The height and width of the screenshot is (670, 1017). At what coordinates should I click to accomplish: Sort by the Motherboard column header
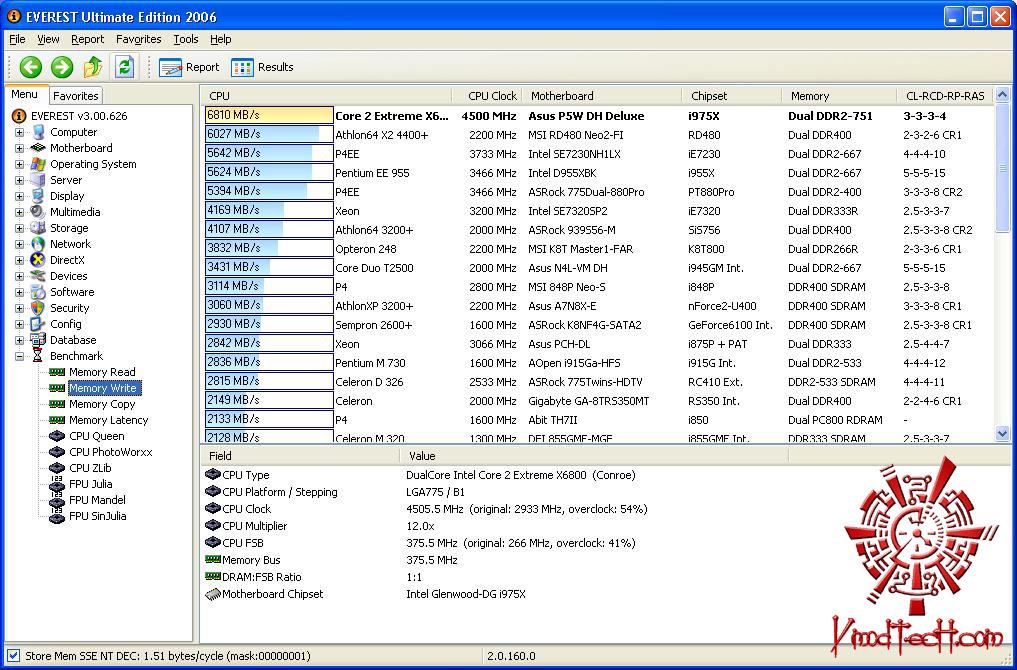pos(602,96)
